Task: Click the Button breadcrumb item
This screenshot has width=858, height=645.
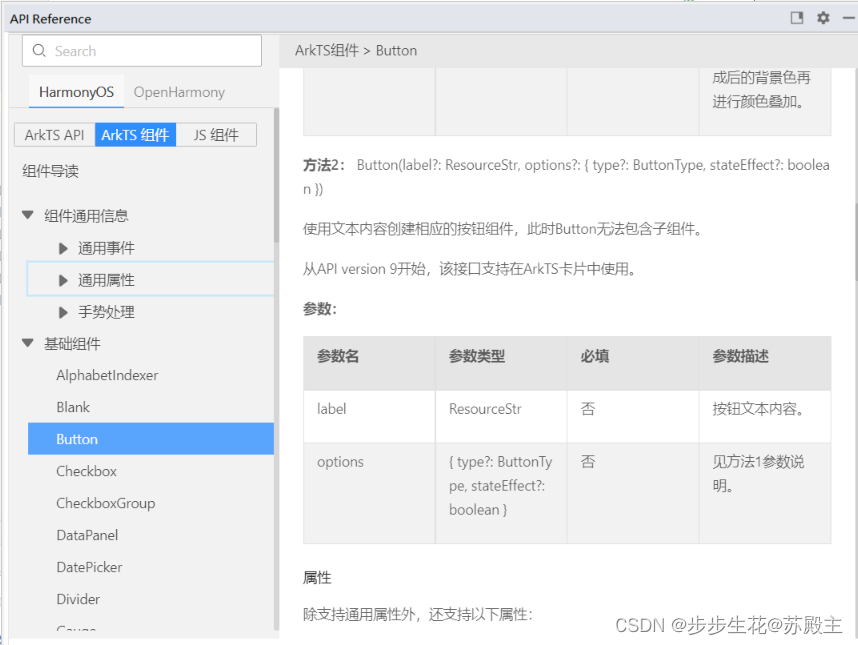Action: [x=396, y=50]
